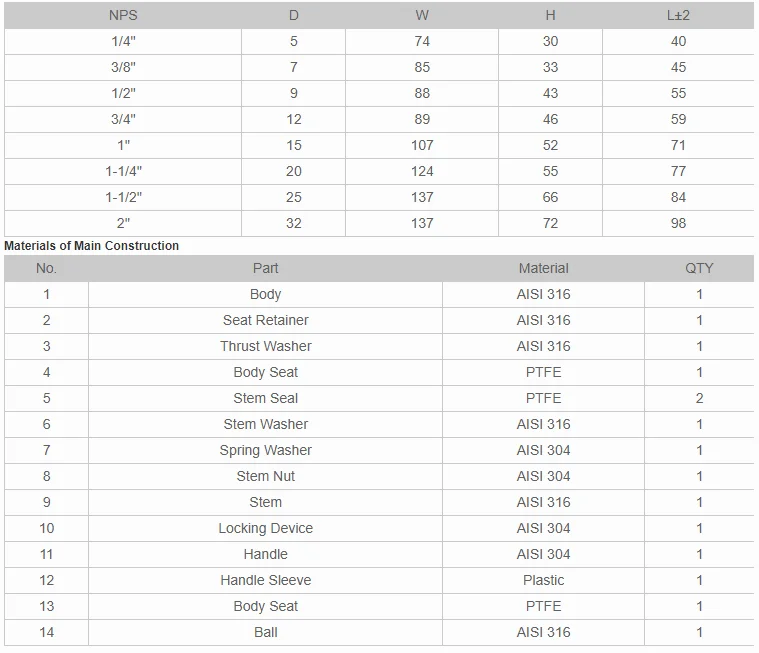Select the 1-1/4" NPS size cell
759x653 pixels.
click(x=123, y=171)
